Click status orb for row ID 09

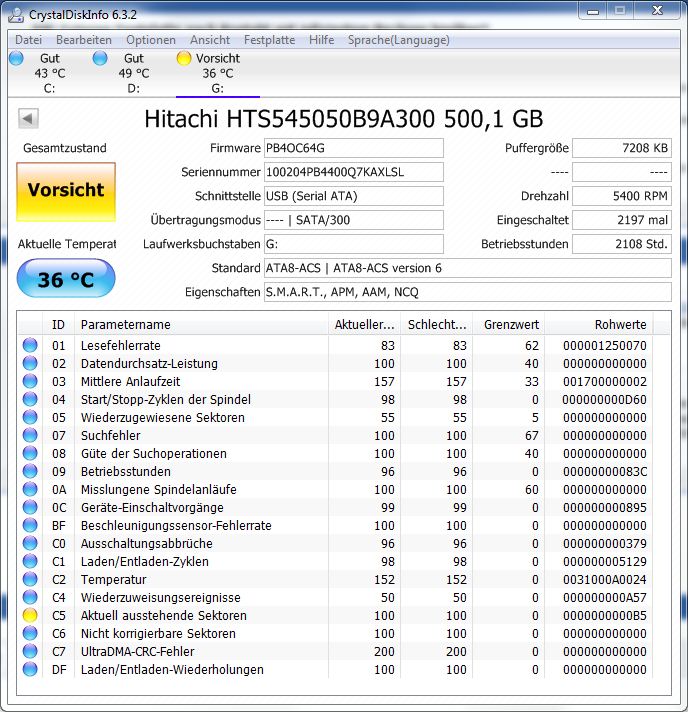[x=30, y=471]
